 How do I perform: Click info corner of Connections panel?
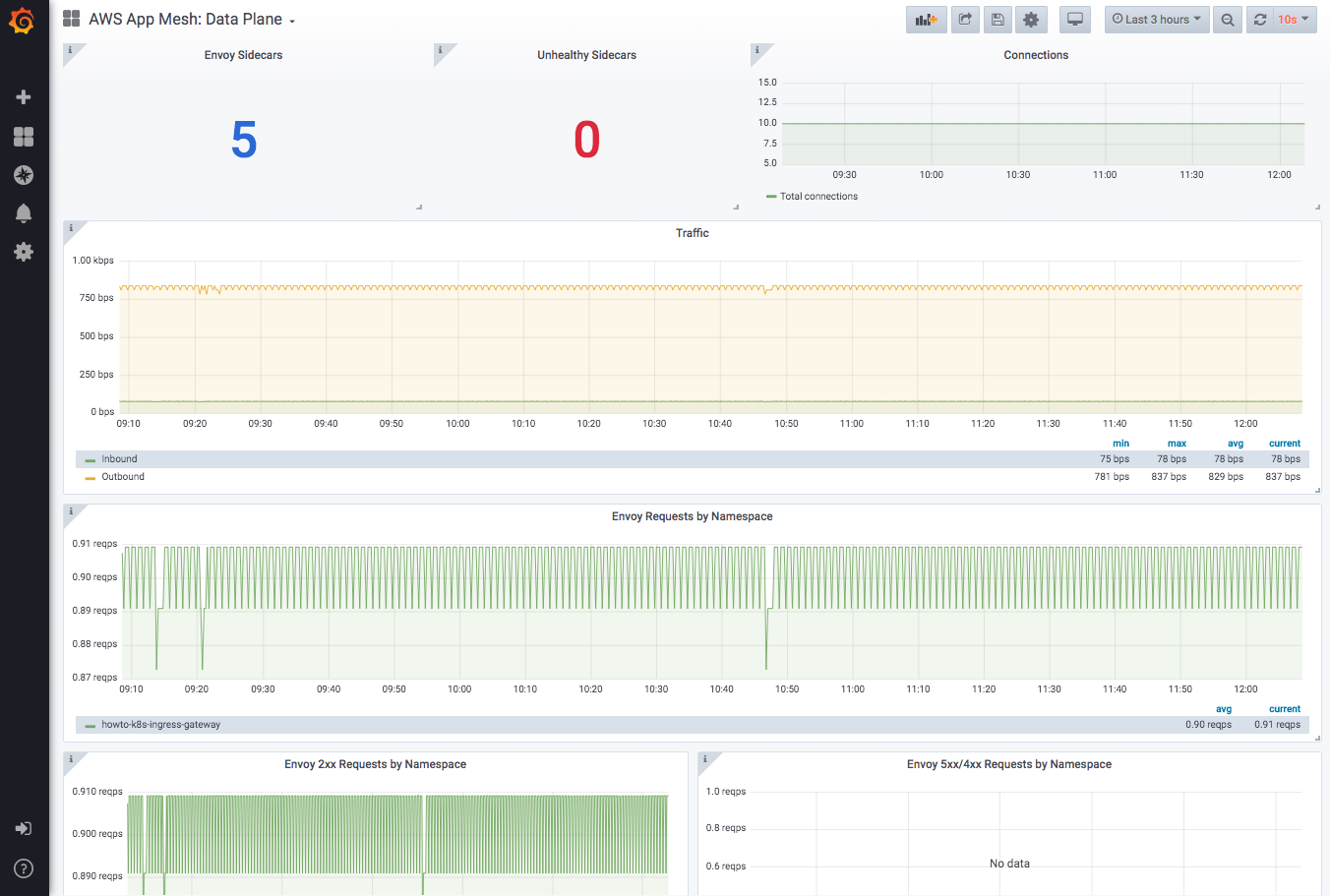tap(757, 51)
